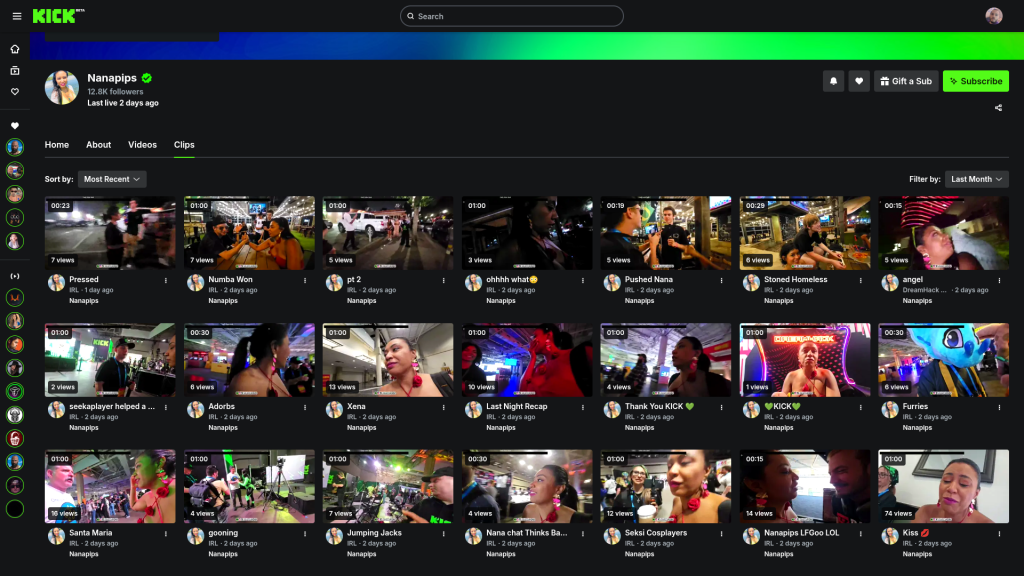Open options menu for the Pressed clip
The height and width of the screenshot is (576, 1024).
(x=166, y=281)
